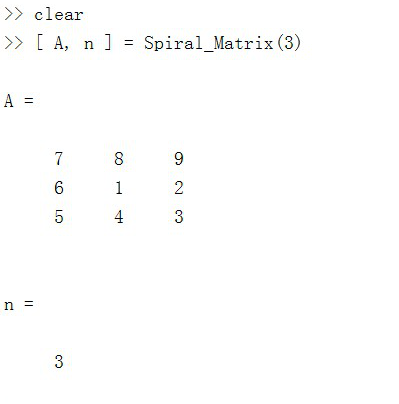Image resolution: width=399 pixels, height=404 pixels.
Task: Select matrix value 2 in A
Action: [179, 187]
